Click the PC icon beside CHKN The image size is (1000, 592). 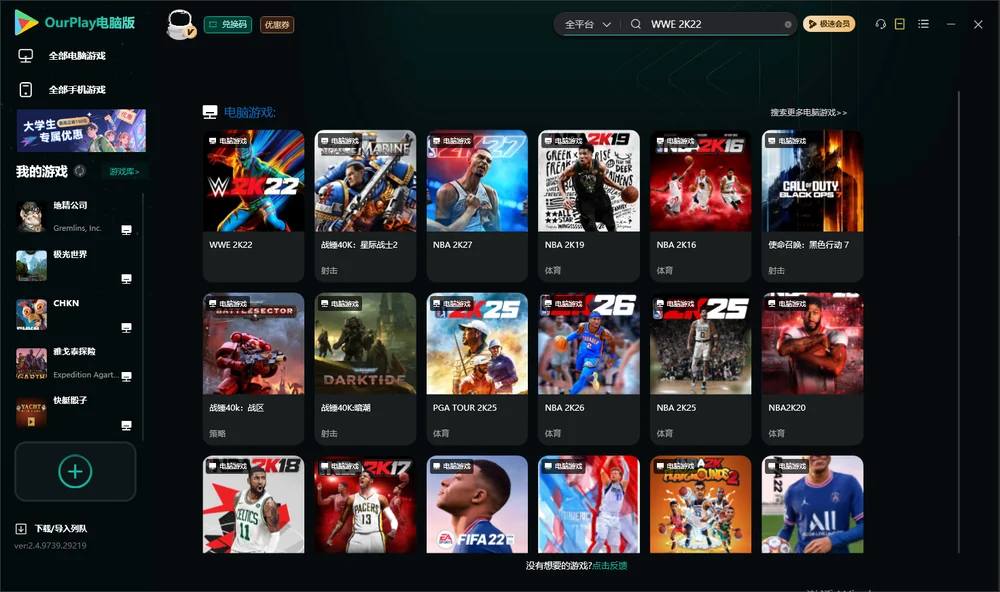click(126, 328)
